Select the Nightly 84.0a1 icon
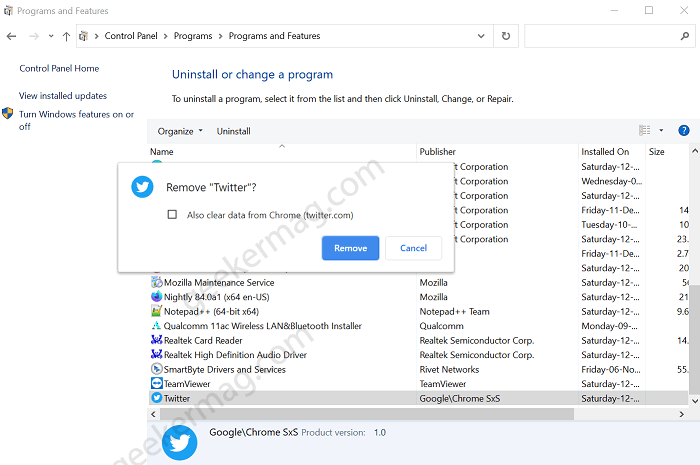 tap(157, 297)
